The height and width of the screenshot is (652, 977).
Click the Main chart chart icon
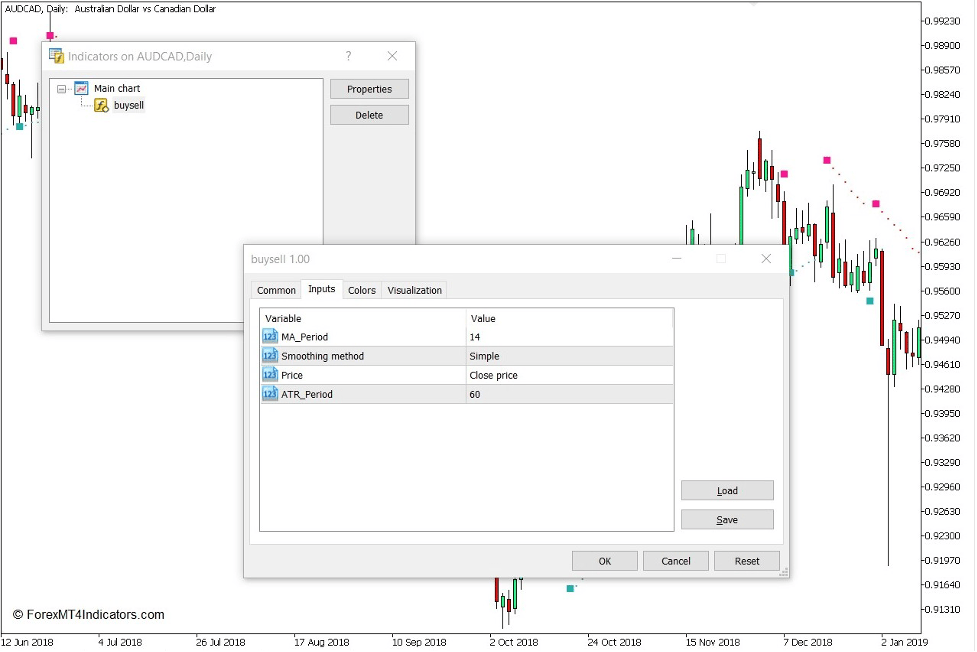pyautogui.click(x=80, y=88)
